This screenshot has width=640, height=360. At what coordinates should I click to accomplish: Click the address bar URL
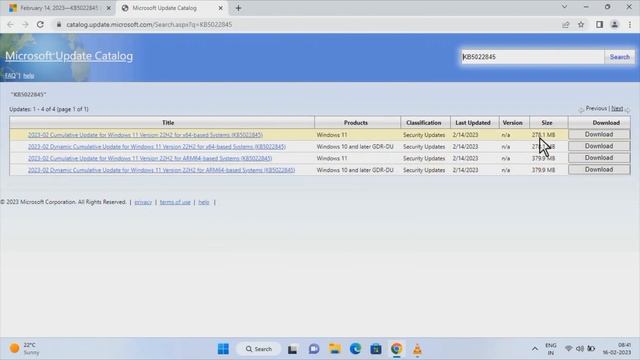click(x=149, y=24)
